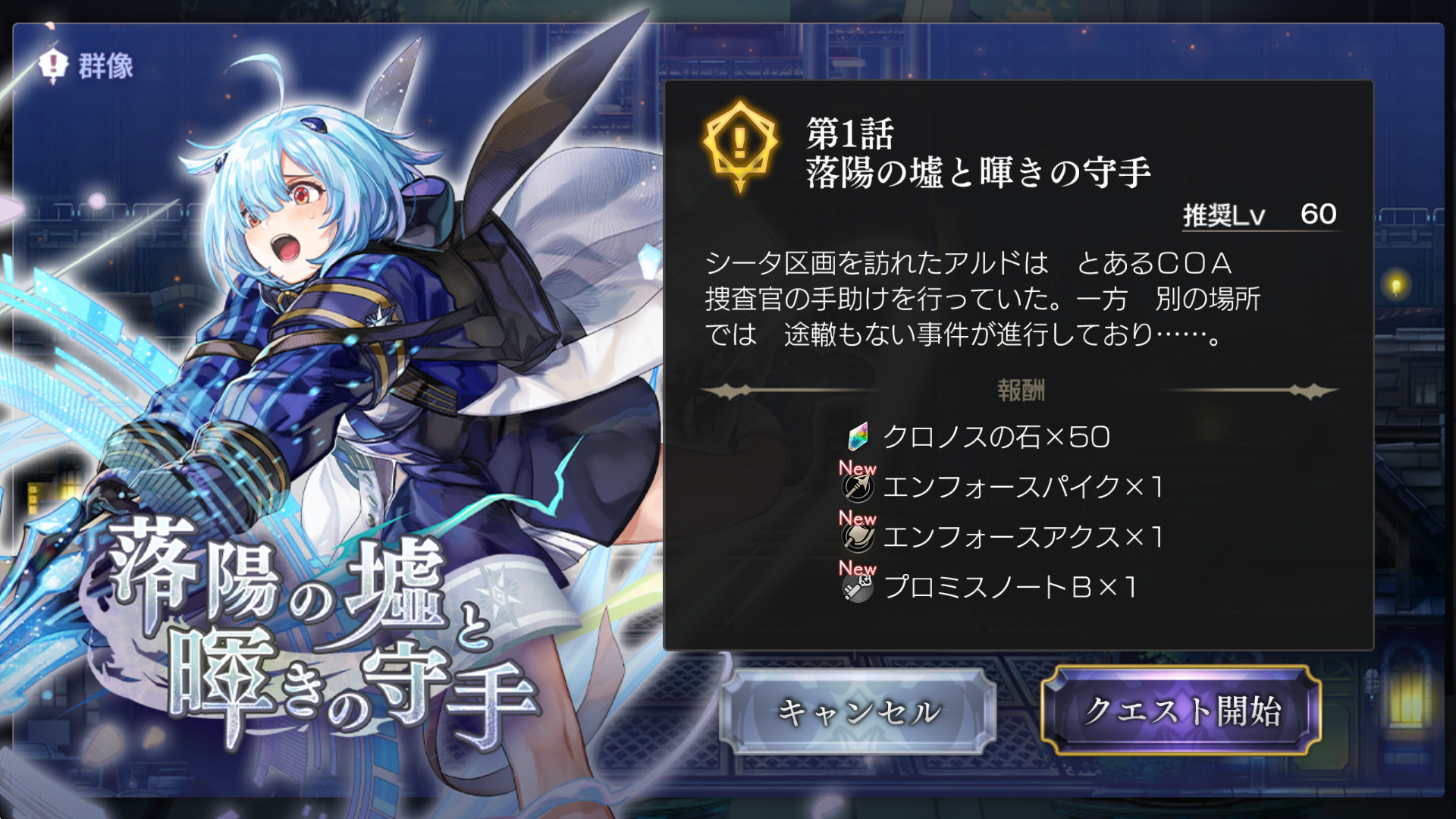
Task: Click the エンフォースパイク weapon icon
Action: pyautogui.click(x=858, y=487)
